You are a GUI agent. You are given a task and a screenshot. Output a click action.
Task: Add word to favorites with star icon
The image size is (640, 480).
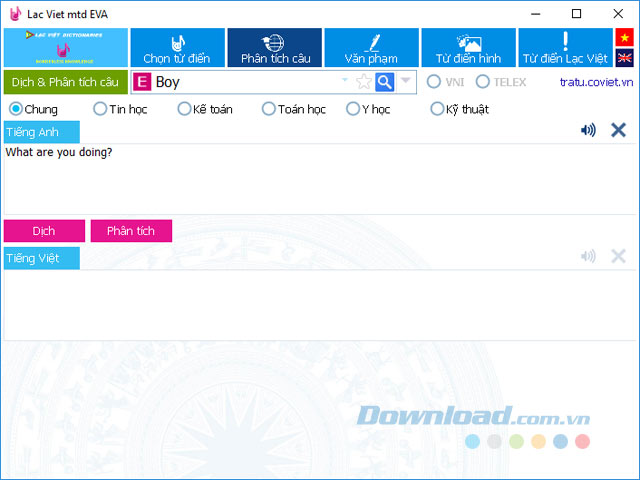pos(363,82)
